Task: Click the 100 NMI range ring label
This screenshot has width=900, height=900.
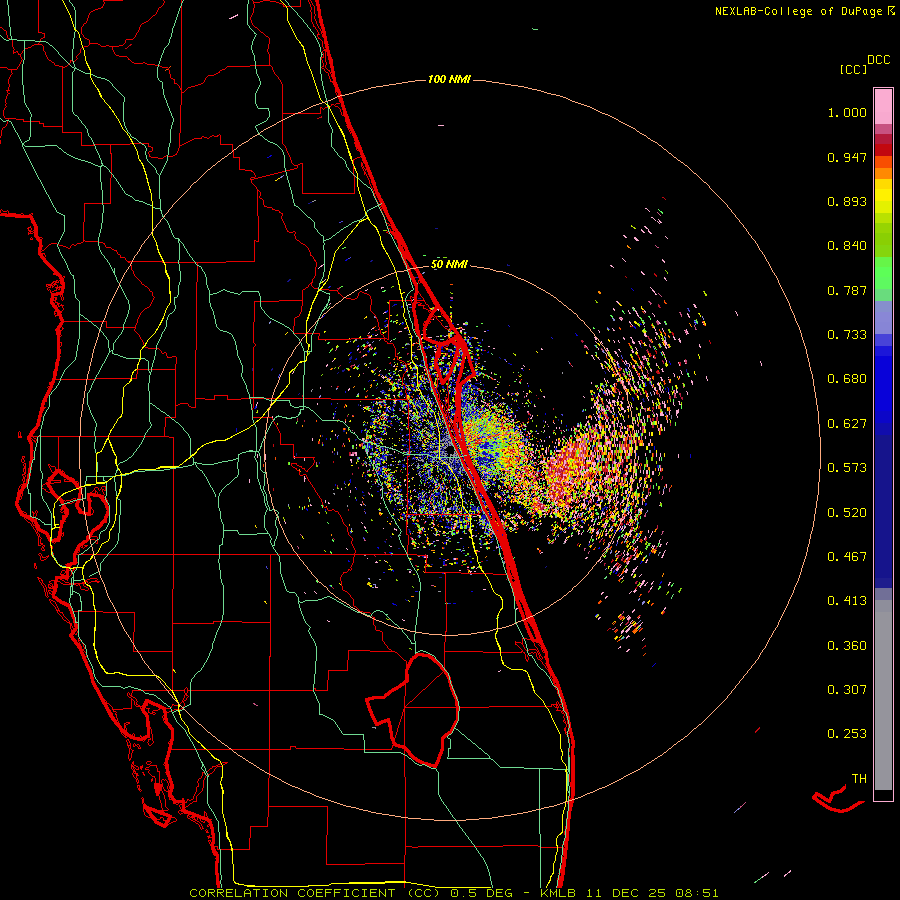Action: click(449, 79)
